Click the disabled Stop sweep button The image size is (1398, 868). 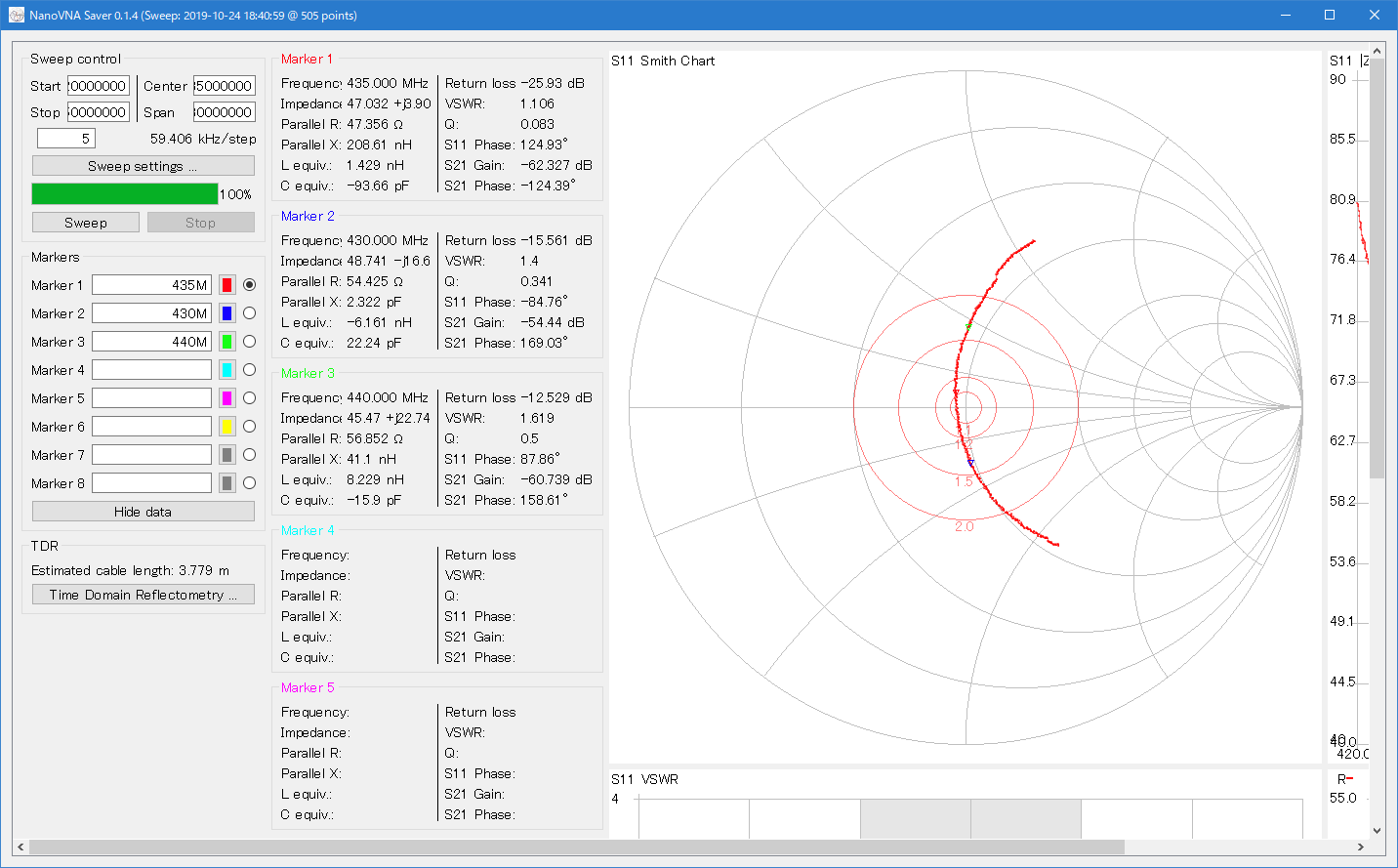(x=201, y=223)
